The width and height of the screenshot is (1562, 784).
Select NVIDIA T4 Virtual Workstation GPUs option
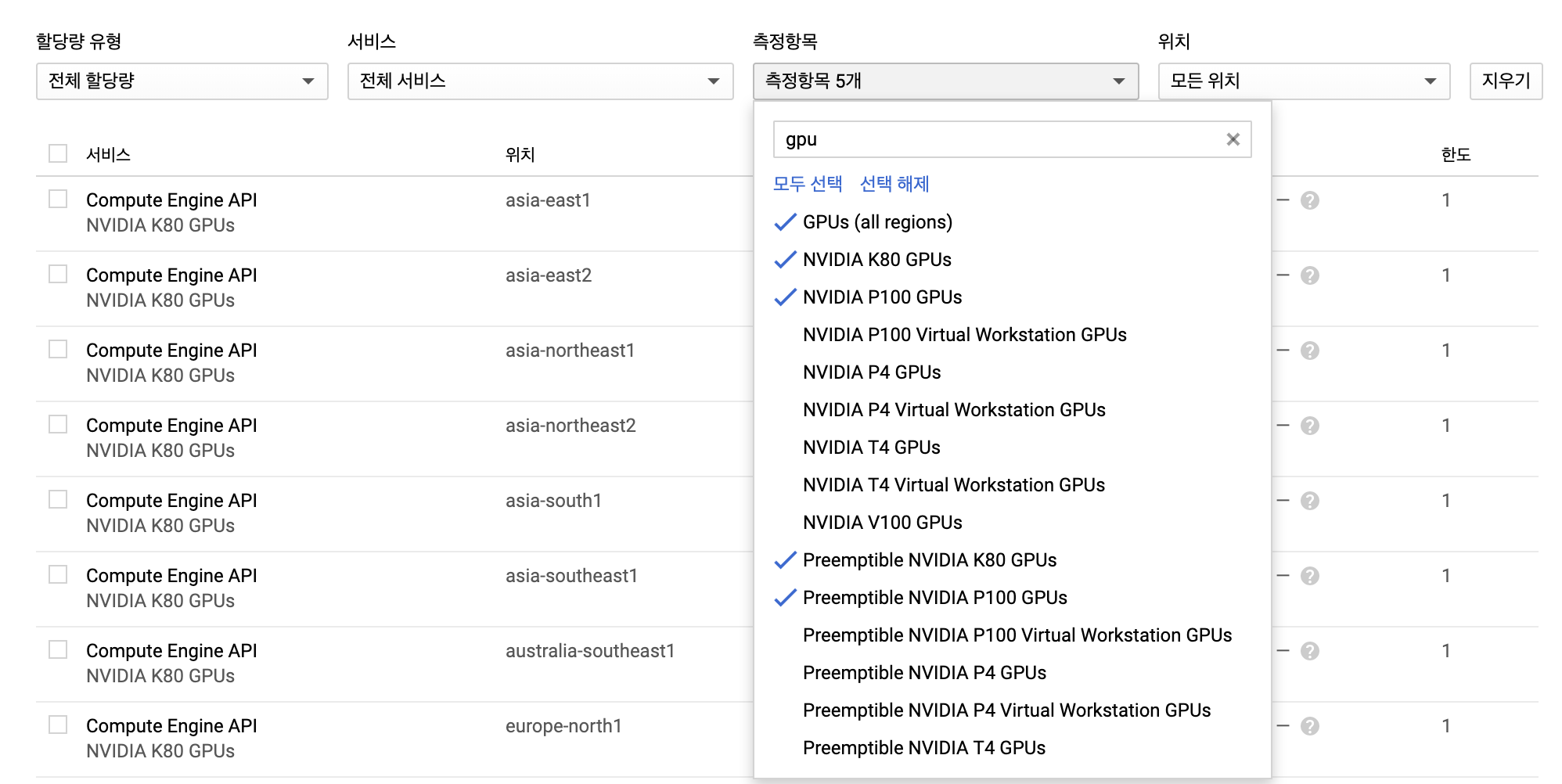[1012, 485]
